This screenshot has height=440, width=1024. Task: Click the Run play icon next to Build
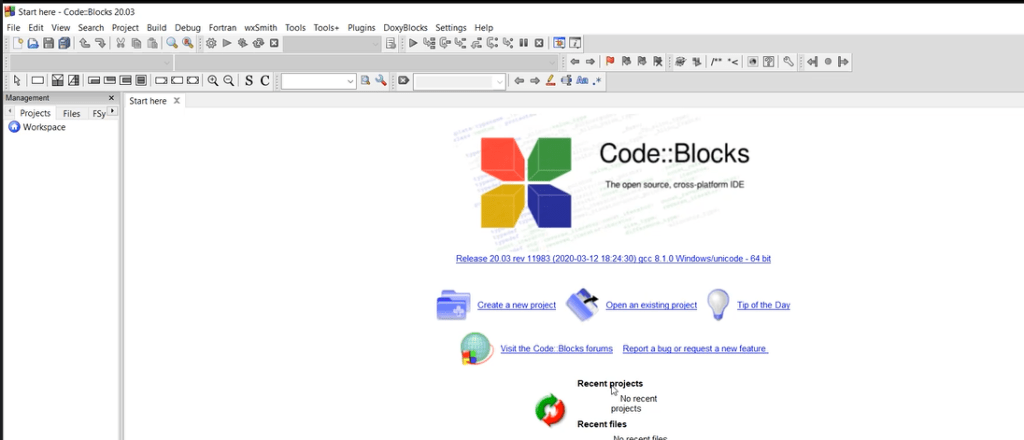tap(227, 43)
